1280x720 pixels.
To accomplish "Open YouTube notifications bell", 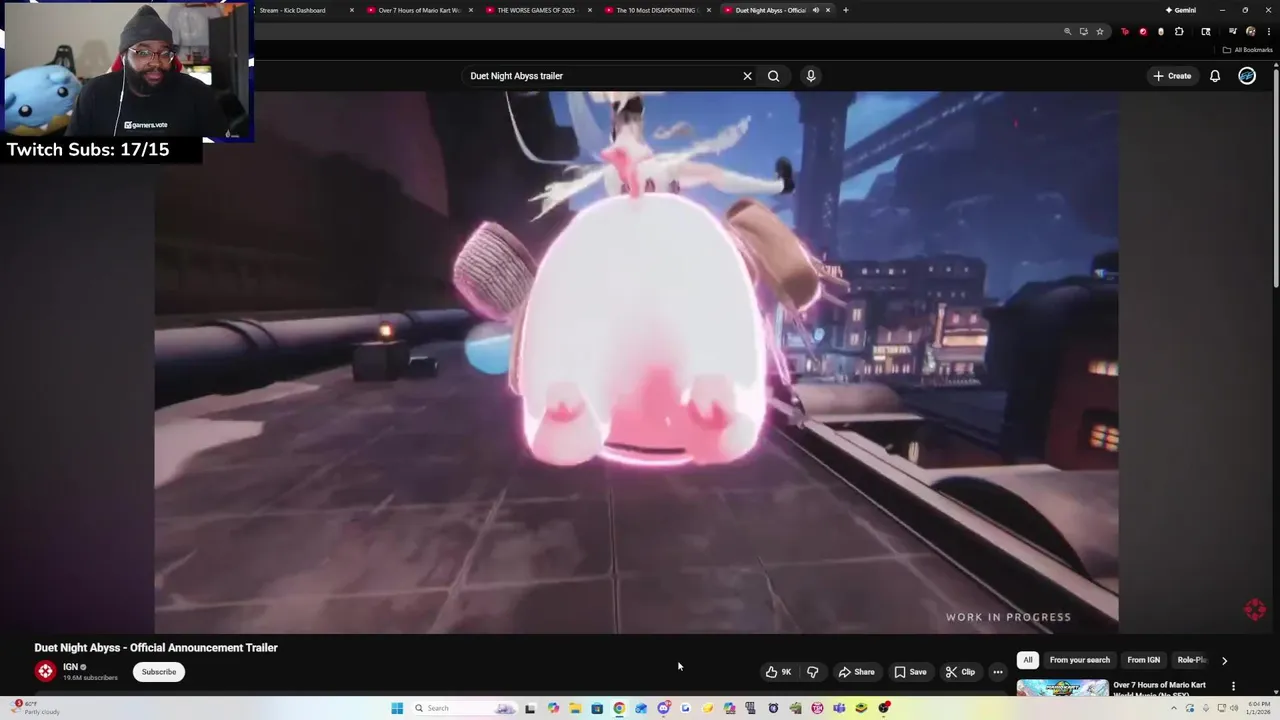I will click(1215, 76).
